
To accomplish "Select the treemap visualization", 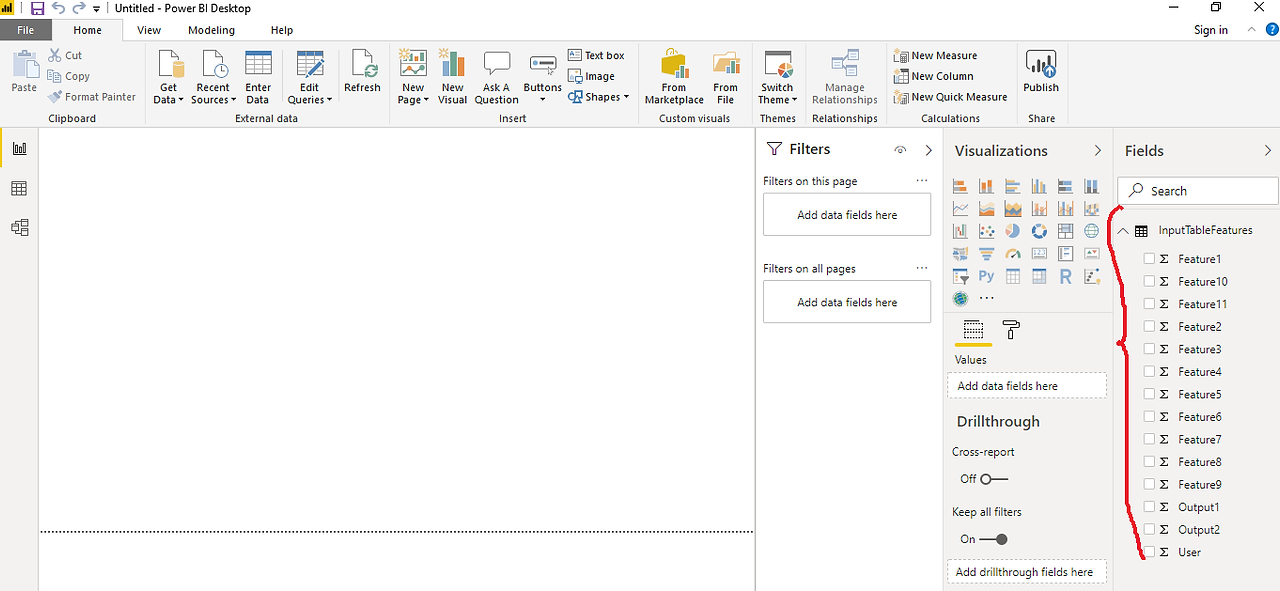I will tap(1065, 232).
